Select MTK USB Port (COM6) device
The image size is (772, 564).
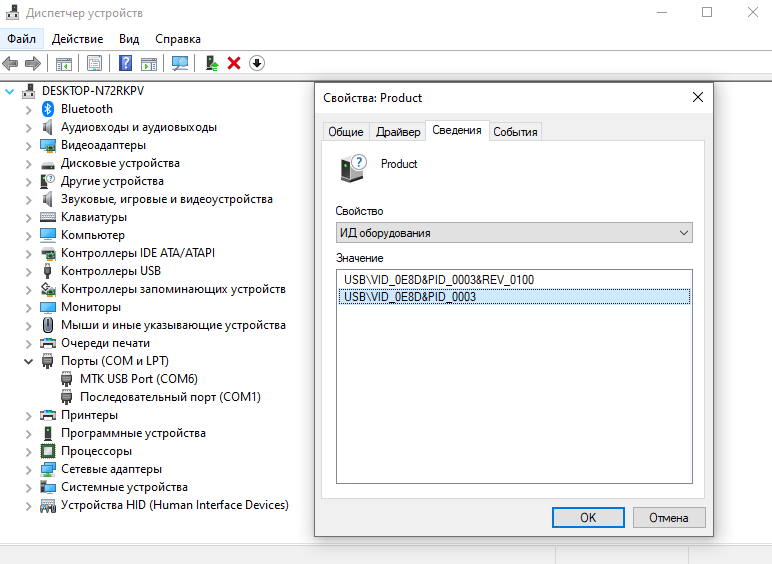tap(139, 379)
